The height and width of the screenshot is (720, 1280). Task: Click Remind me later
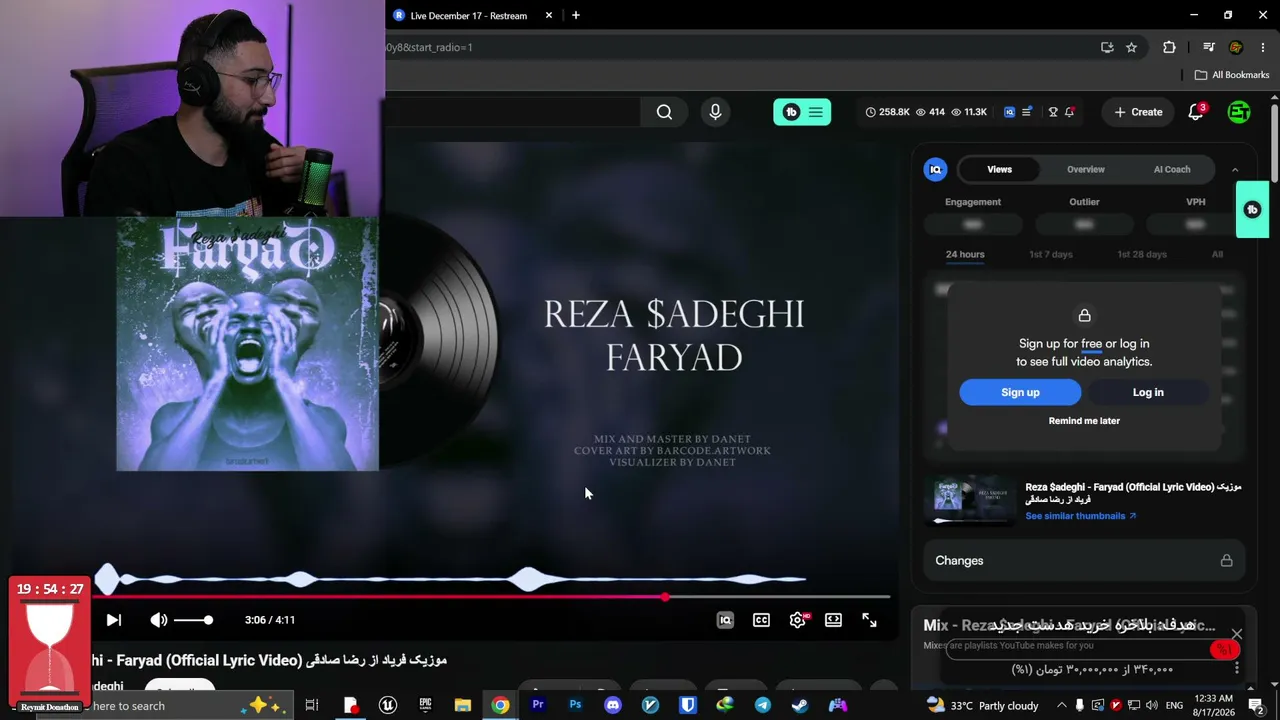(1084, 421)
